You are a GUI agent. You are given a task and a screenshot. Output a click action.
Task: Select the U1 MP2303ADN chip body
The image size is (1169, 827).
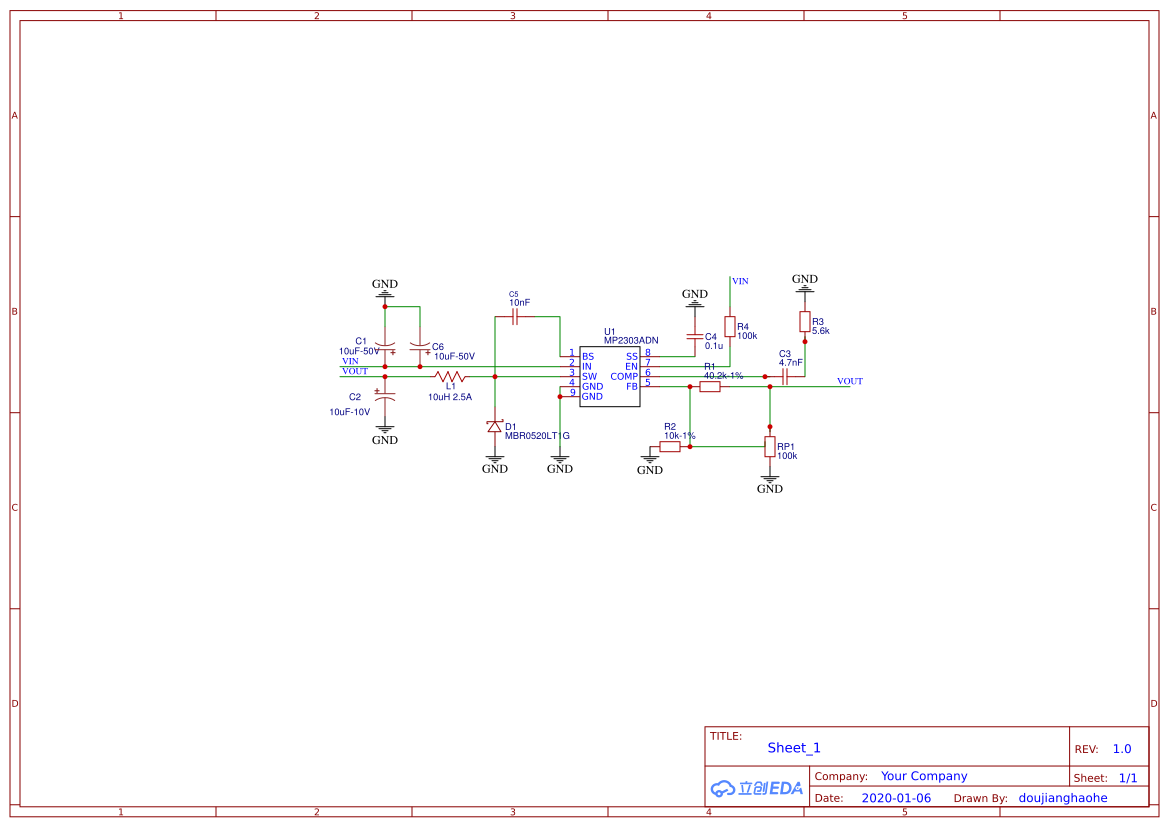click(x=609, y=377)
